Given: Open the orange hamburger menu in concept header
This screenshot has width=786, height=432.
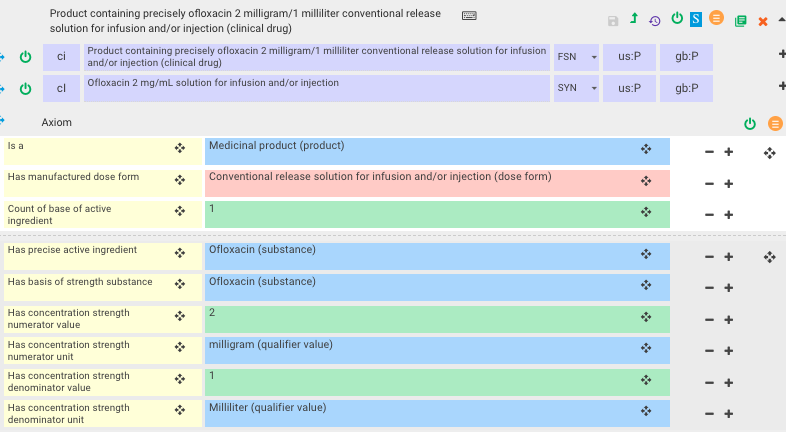Looking at the screenshot, I should (x=716, y=19).
